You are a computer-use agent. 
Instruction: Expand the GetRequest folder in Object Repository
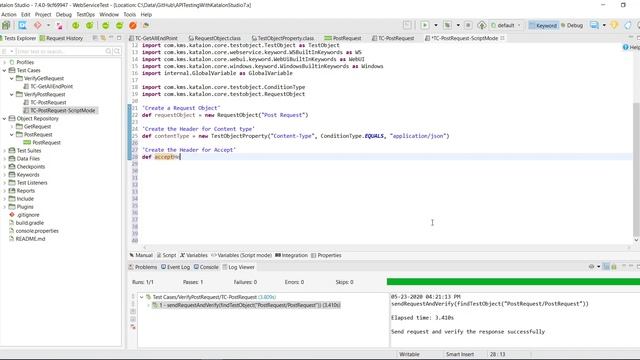click(12, 127)
